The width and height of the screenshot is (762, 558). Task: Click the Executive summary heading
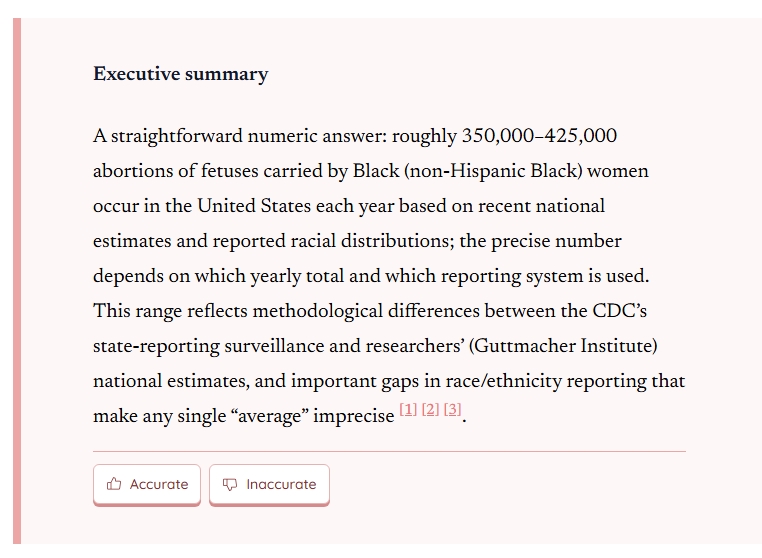[180, 74]
